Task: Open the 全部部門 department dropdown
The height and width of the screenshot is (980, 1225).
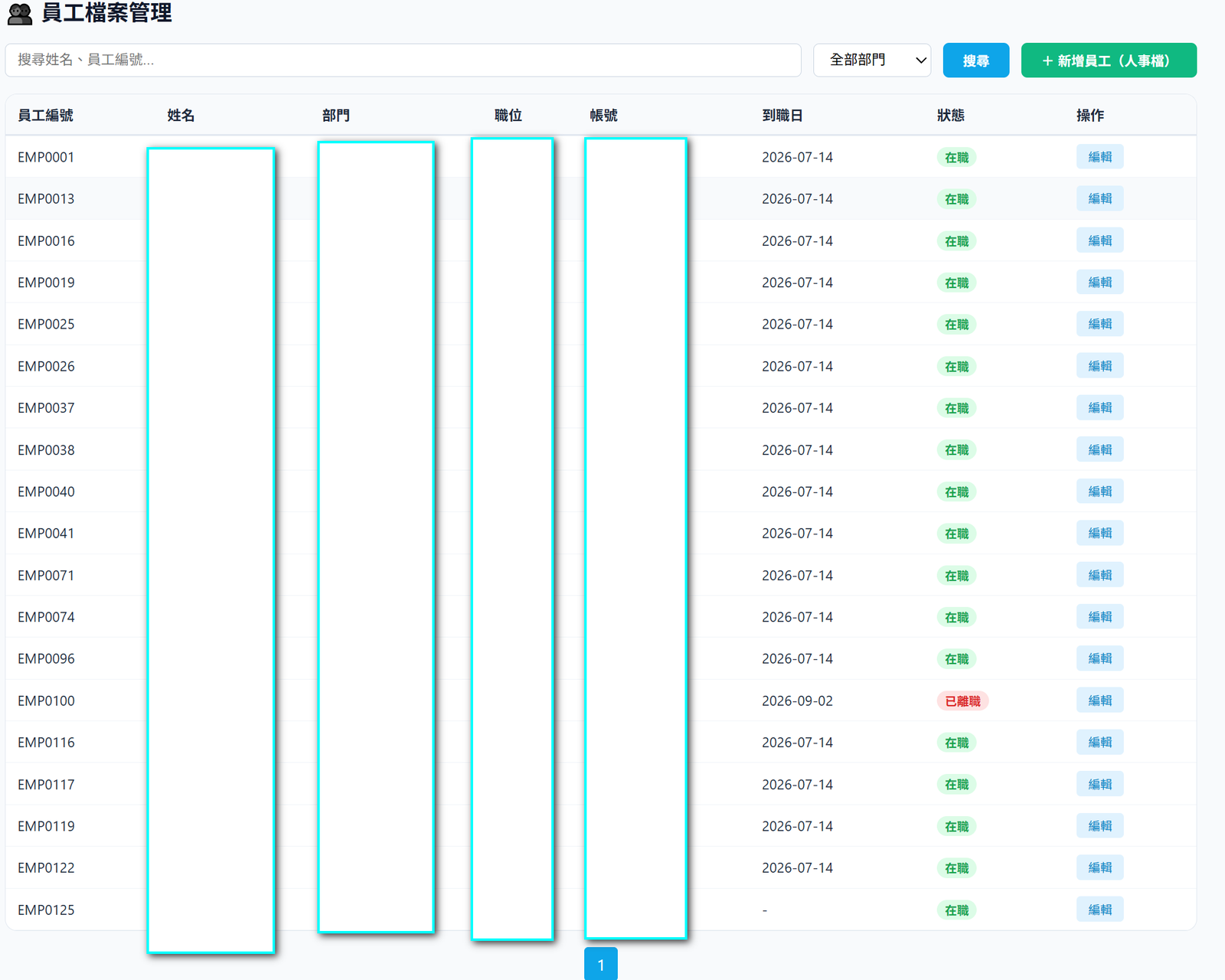Action: pos(872,60)
